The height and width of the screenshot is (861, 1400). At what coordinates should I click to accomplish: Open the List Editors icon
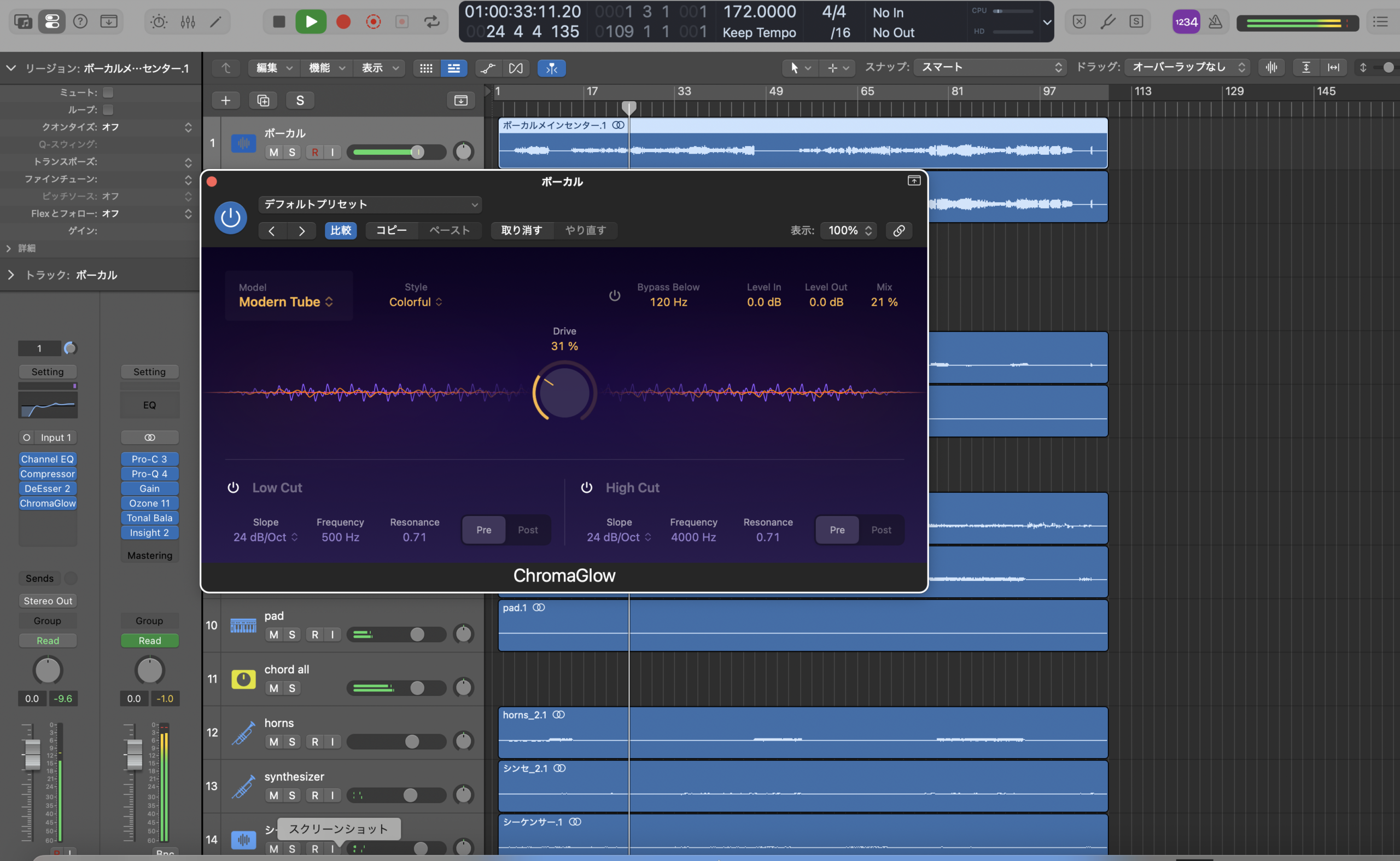coord(1381,22)
